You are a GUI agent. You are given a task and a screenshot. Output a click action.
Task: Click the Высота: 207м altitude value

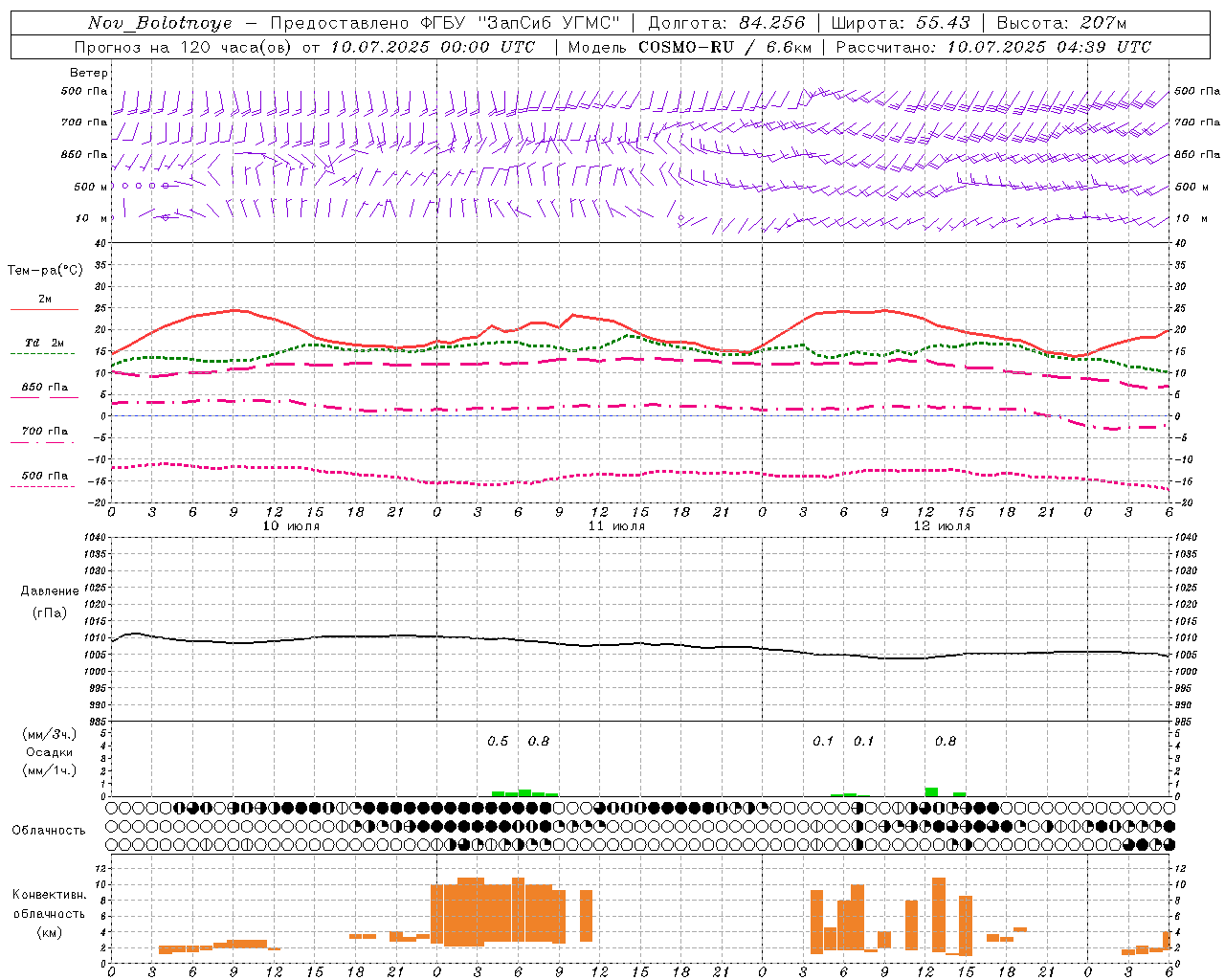pyautogui.click(x=1061, y=23)
